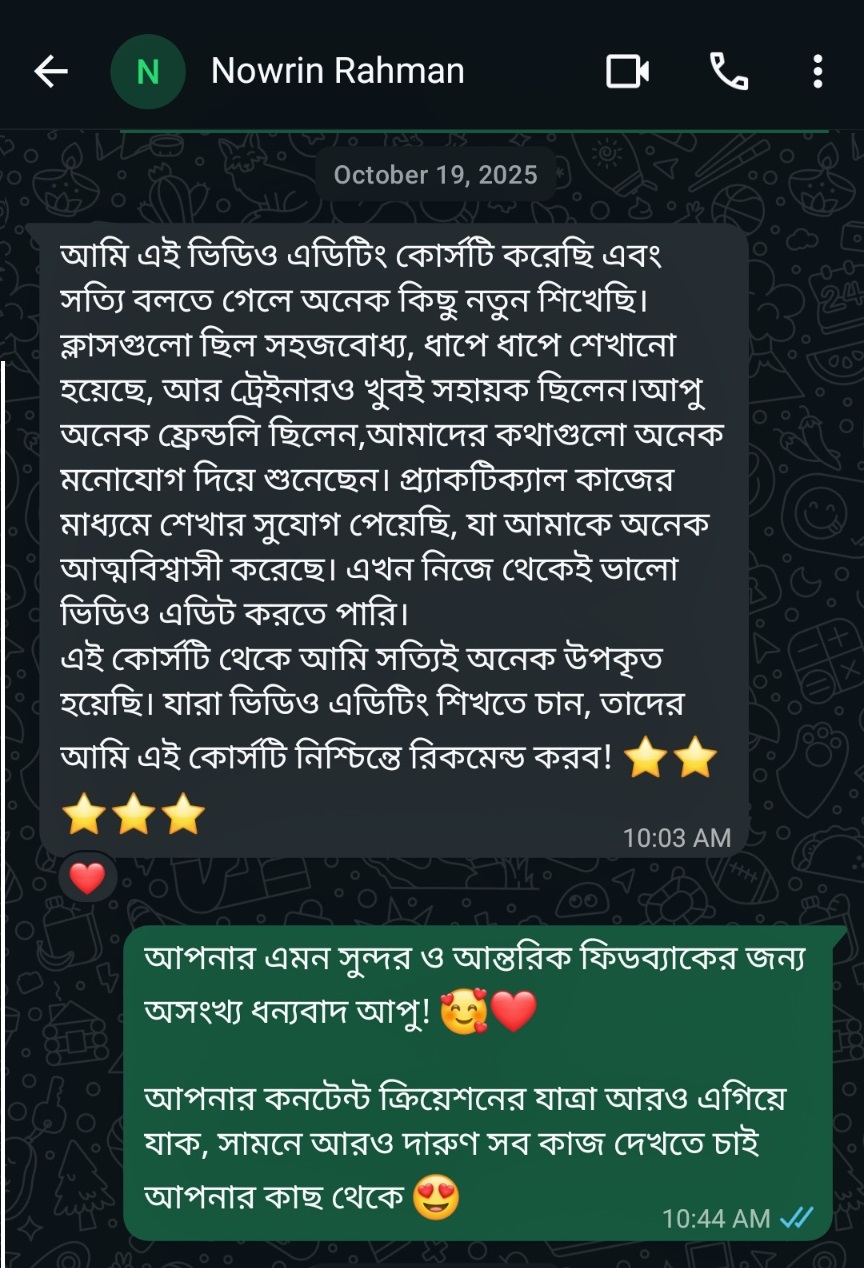Open the three-dot more options menu
Screen dimensions: 864x1268
coord(817,72)
